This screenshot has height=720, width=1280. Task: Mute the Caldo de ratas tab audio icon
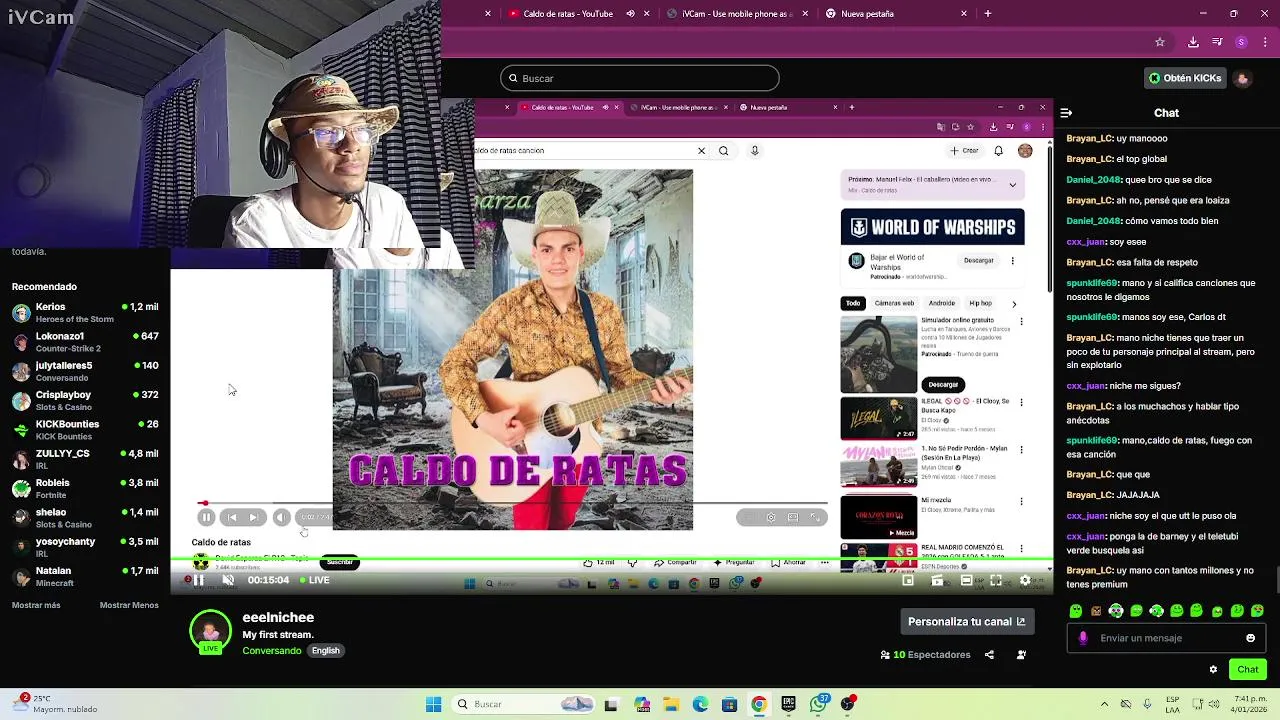point(630,14)
